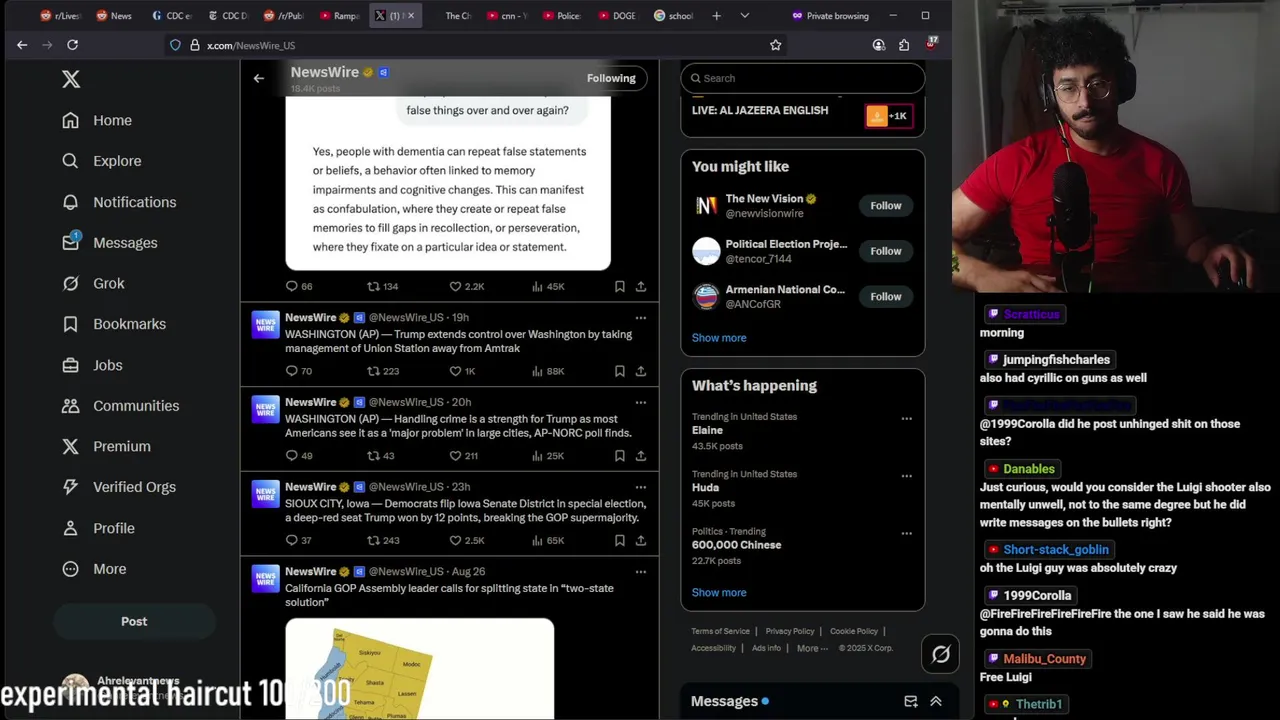
Task: Reload the page in browser toolbar
Action: point(72,45)
